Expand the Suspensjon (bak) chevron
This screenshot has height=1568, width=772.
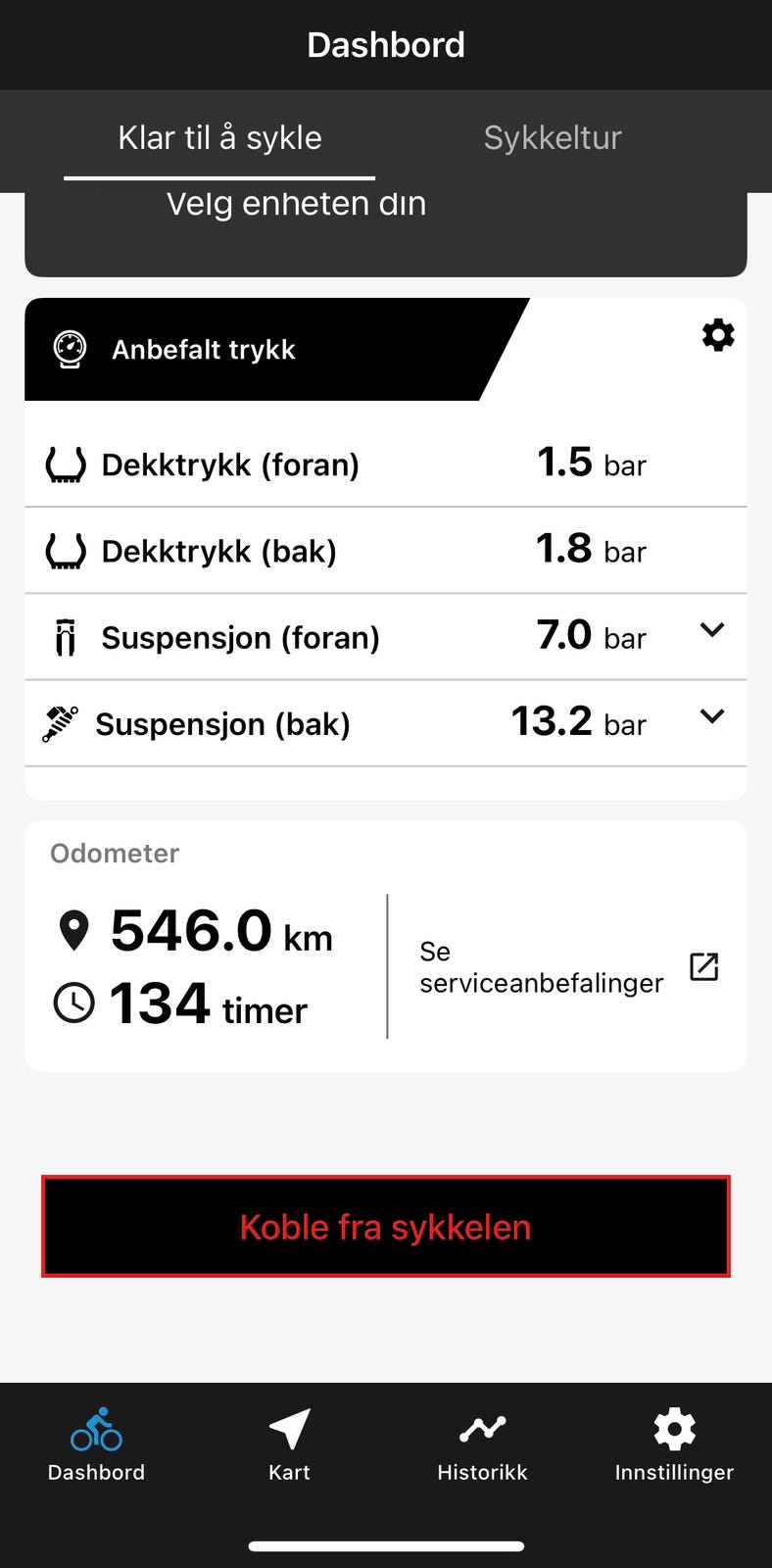tap(712, 715)
